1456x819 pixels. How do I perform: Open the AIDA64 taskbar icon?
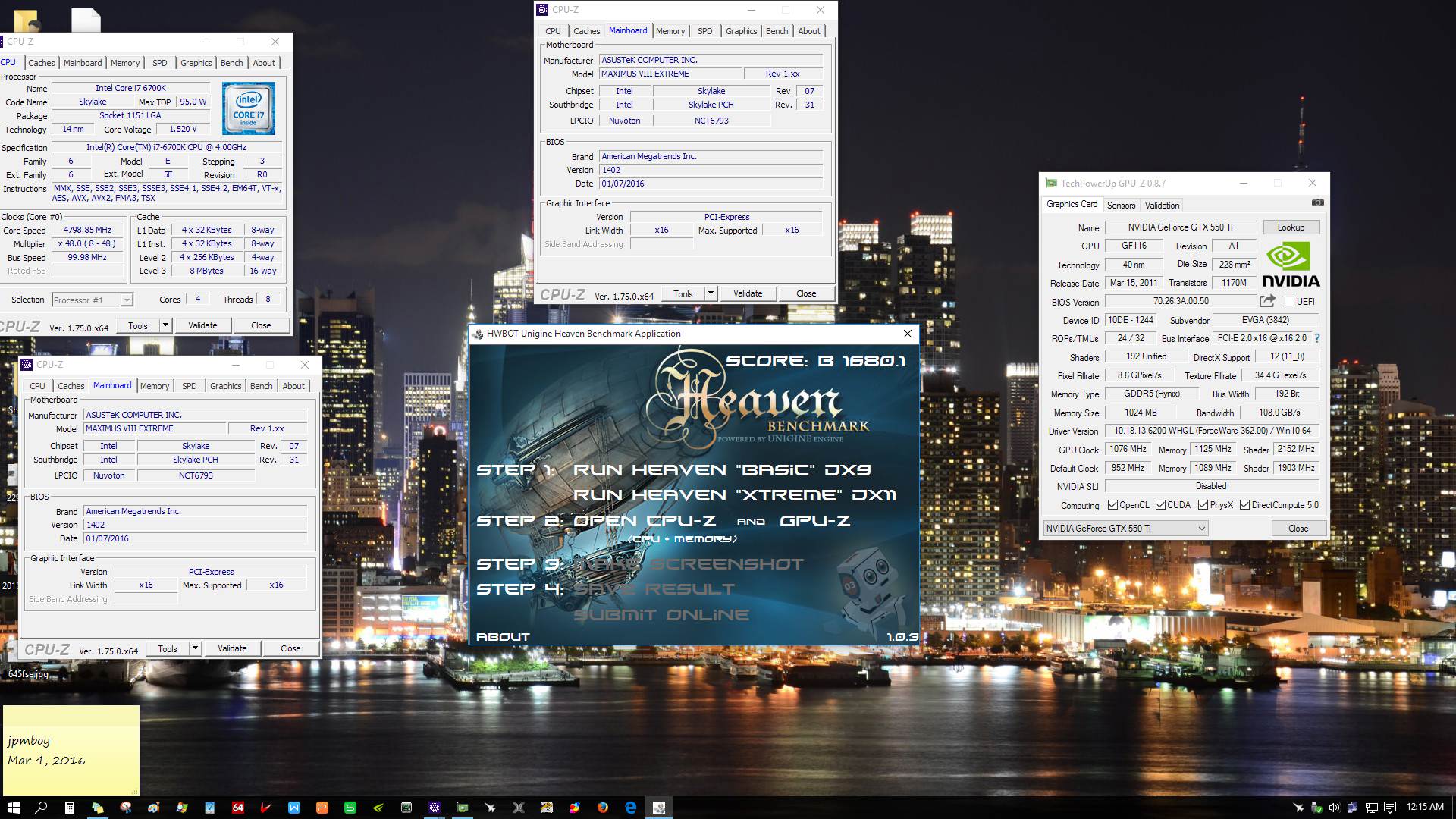pyautogui.click(x=237, y=808)
